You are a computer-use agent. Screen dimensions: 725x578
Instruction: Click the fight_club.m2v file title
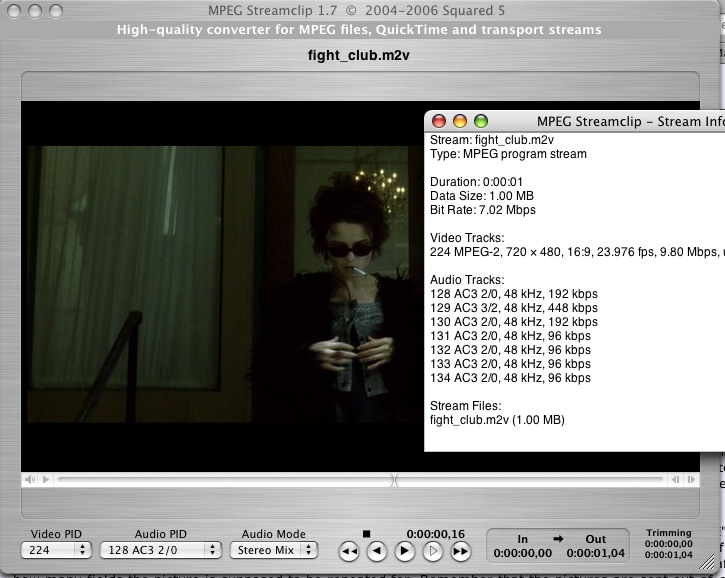tap(359, 55)
